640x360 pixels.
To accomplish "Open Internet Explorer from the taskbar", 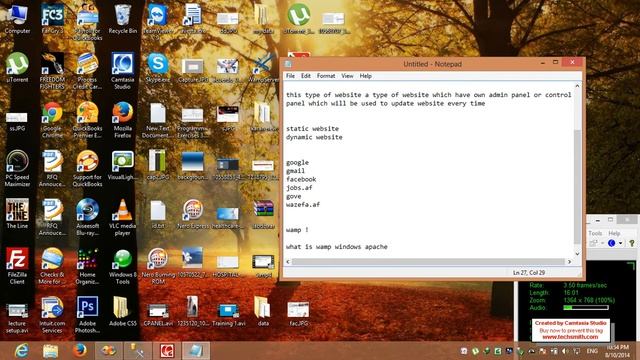I will pyautogui.click(x=21, y=351).
